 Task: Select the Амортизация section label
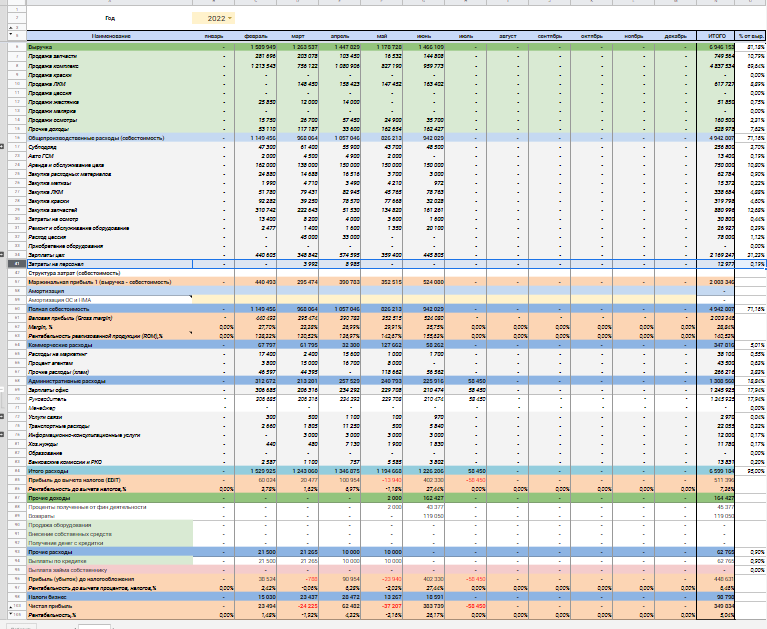pyautogui.click(x=110, y=291)
